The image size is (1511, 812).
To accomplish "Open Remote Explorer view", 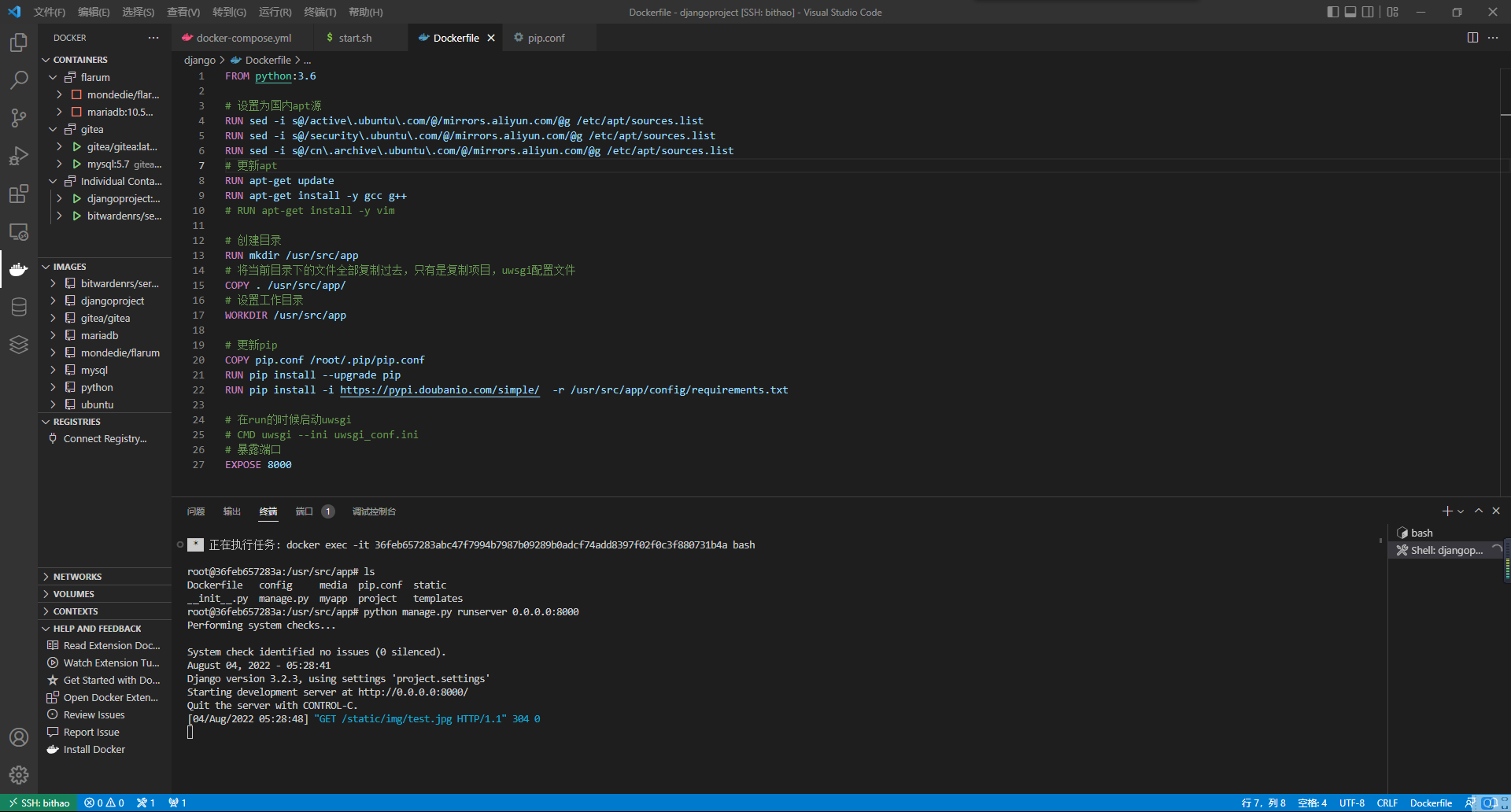I will (x=19, y=231).
